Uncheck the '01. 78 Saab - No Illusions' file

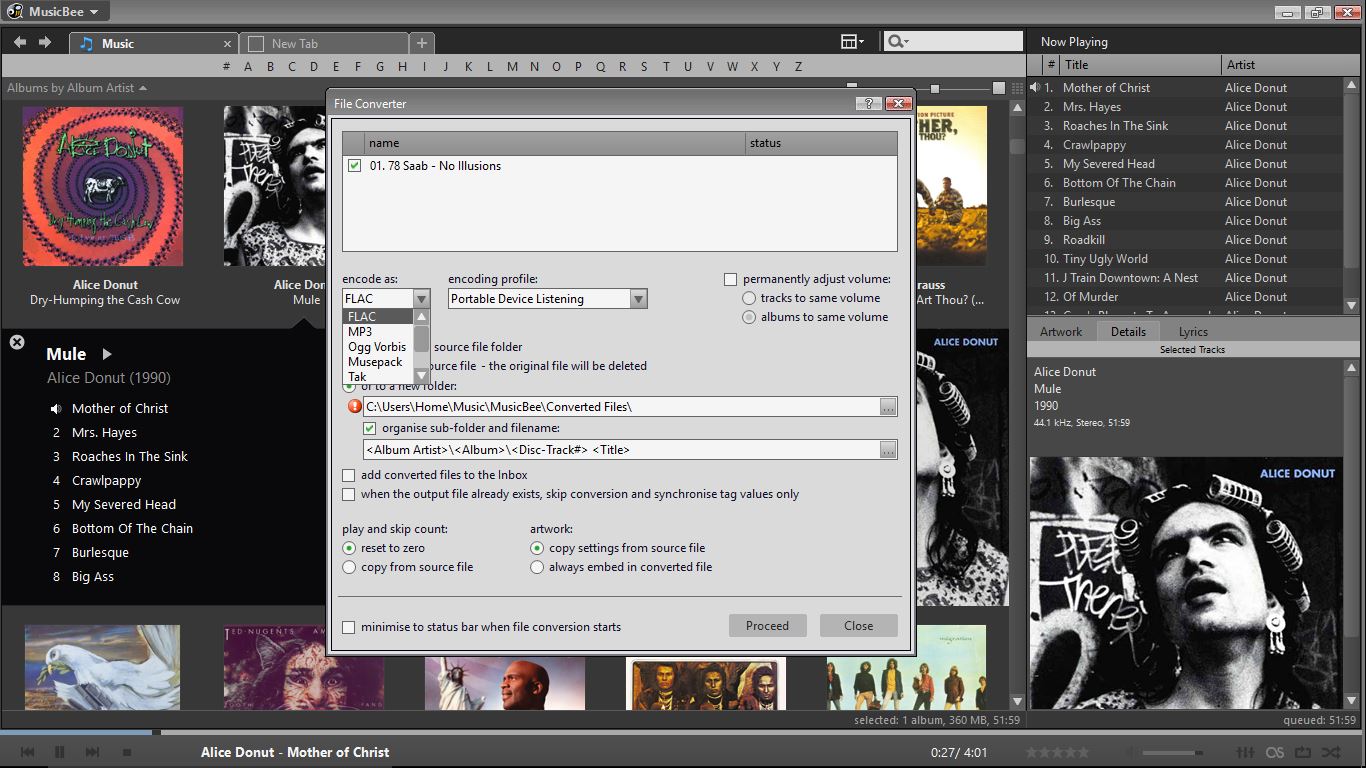tap(354, 166)
